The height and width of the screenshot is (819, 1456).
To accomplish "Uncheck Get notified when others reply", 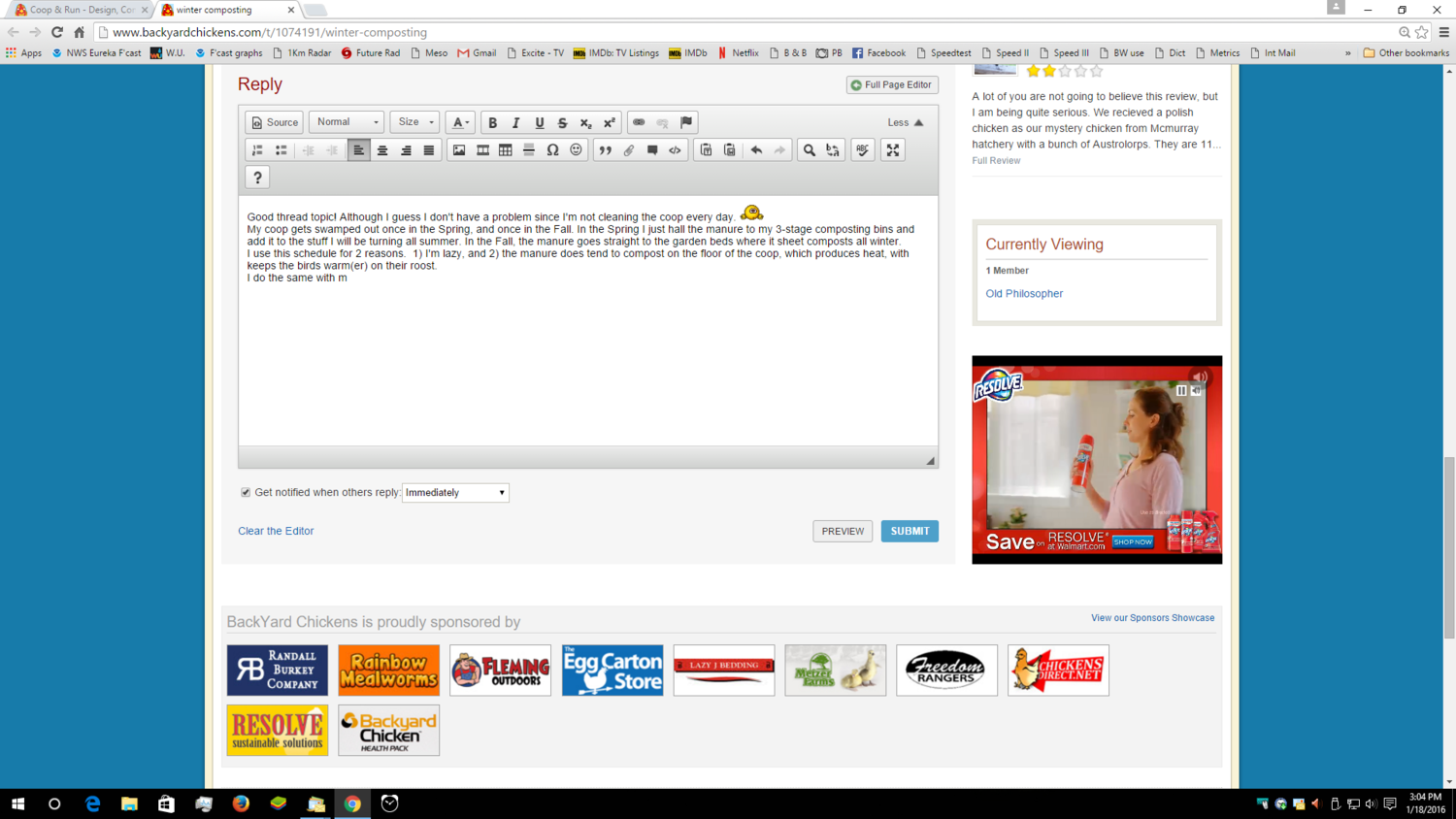I will [x=246, y=493].
